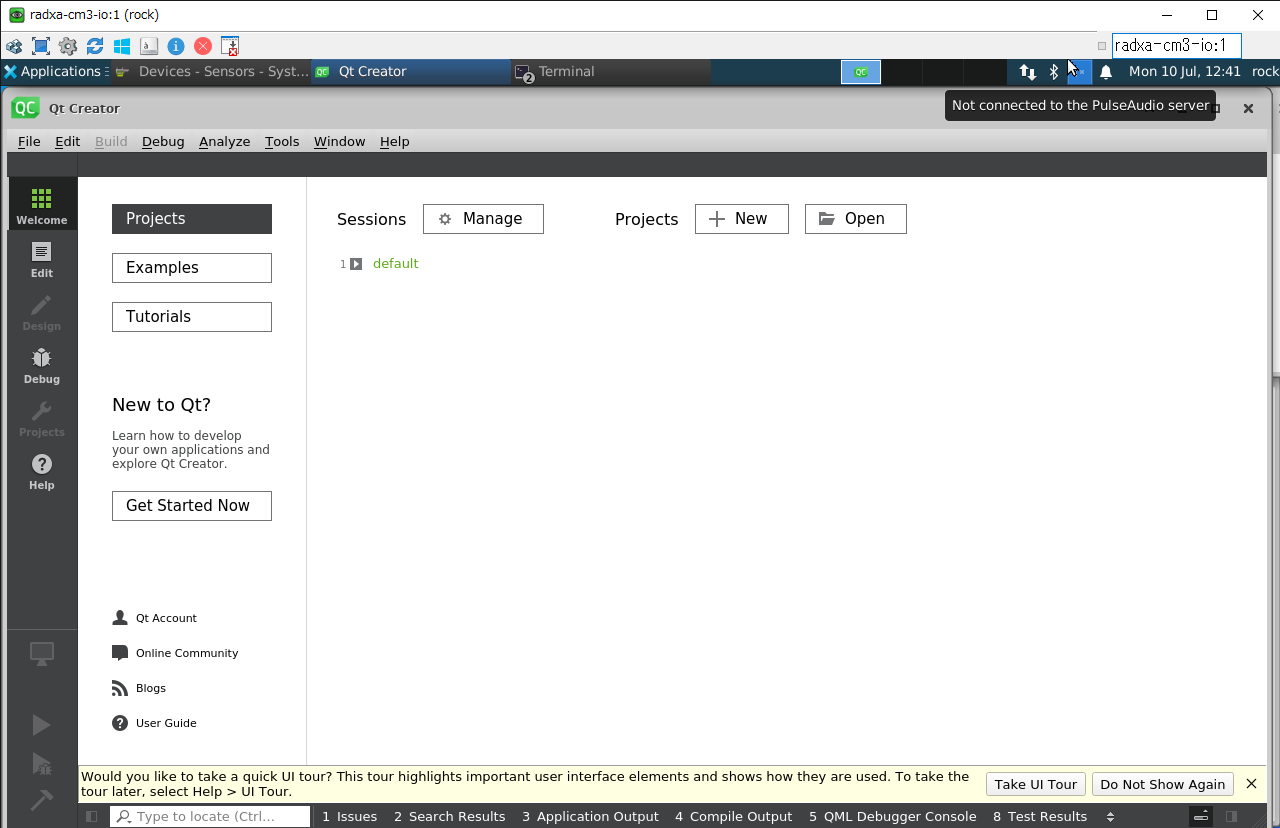The width and height of the screenshot is (1280, 828).
Task: Open the Window menu
Action: point(339,141)
